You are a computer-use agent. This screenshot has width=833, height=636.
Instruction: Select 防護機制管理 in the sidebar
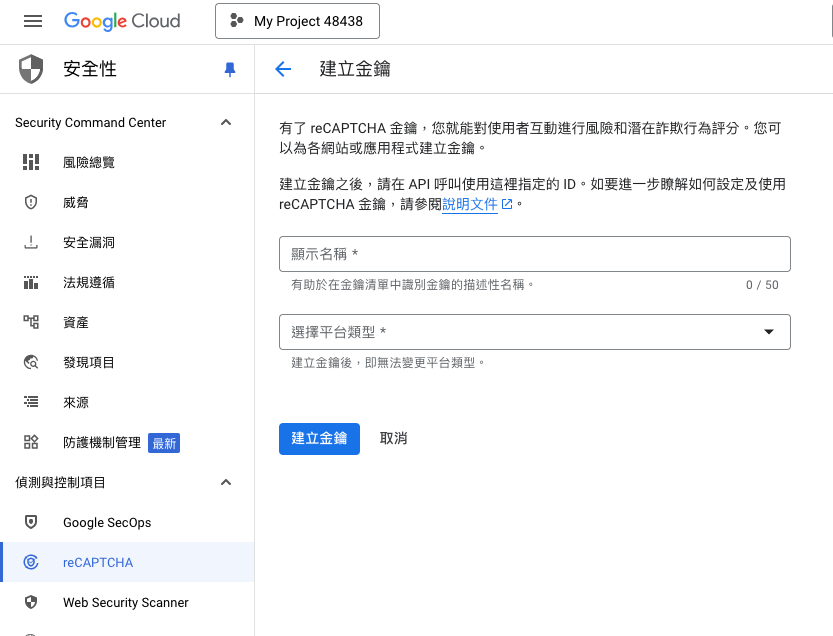102,442
